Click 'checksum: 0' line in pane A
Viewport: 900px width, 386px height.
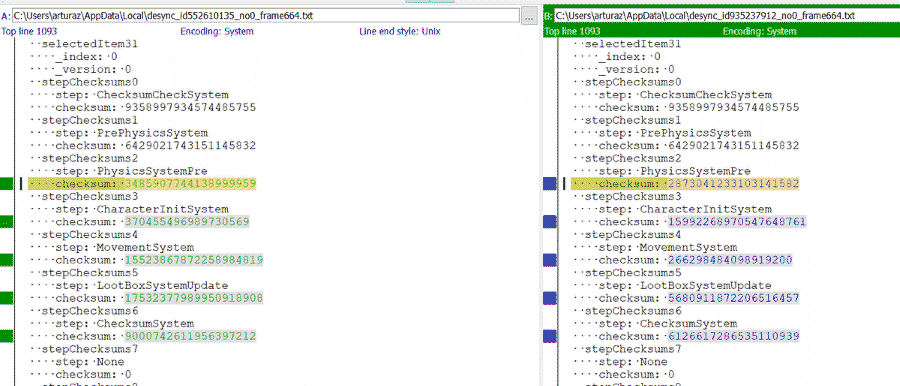(x=93, y=374)
